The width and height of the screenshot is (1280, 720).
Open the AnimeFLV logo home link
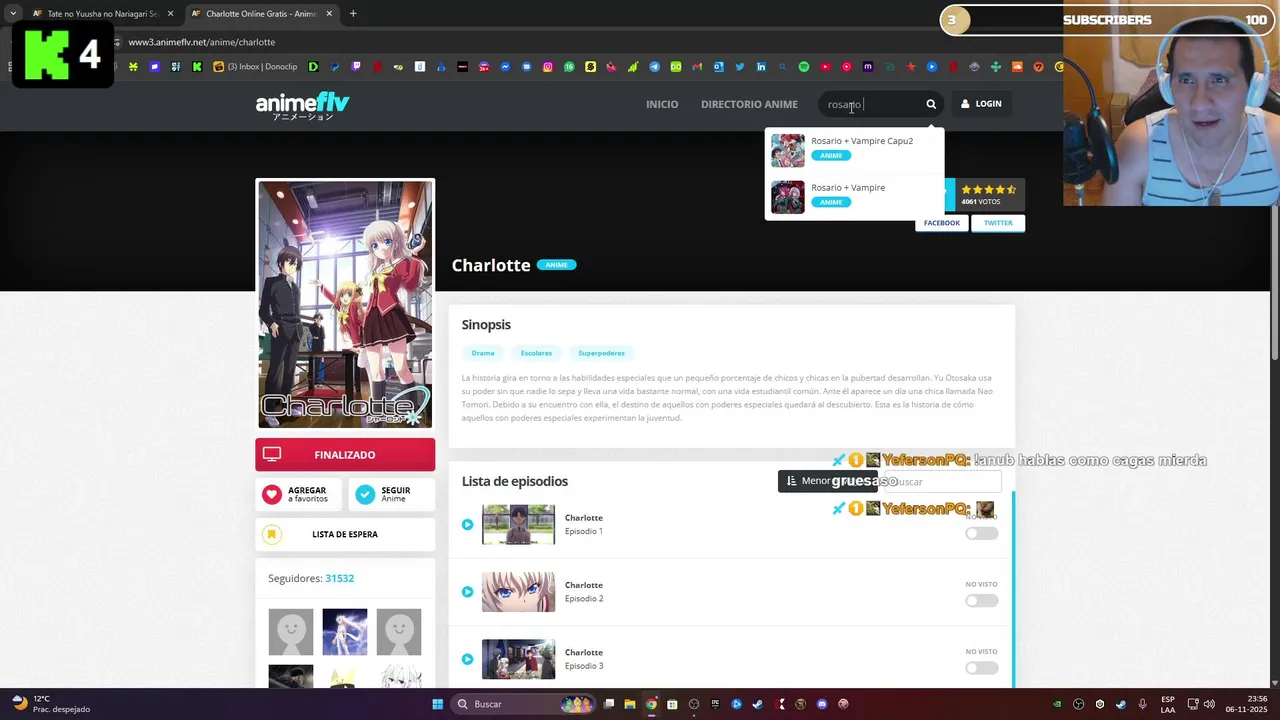(x=302, y=105)
